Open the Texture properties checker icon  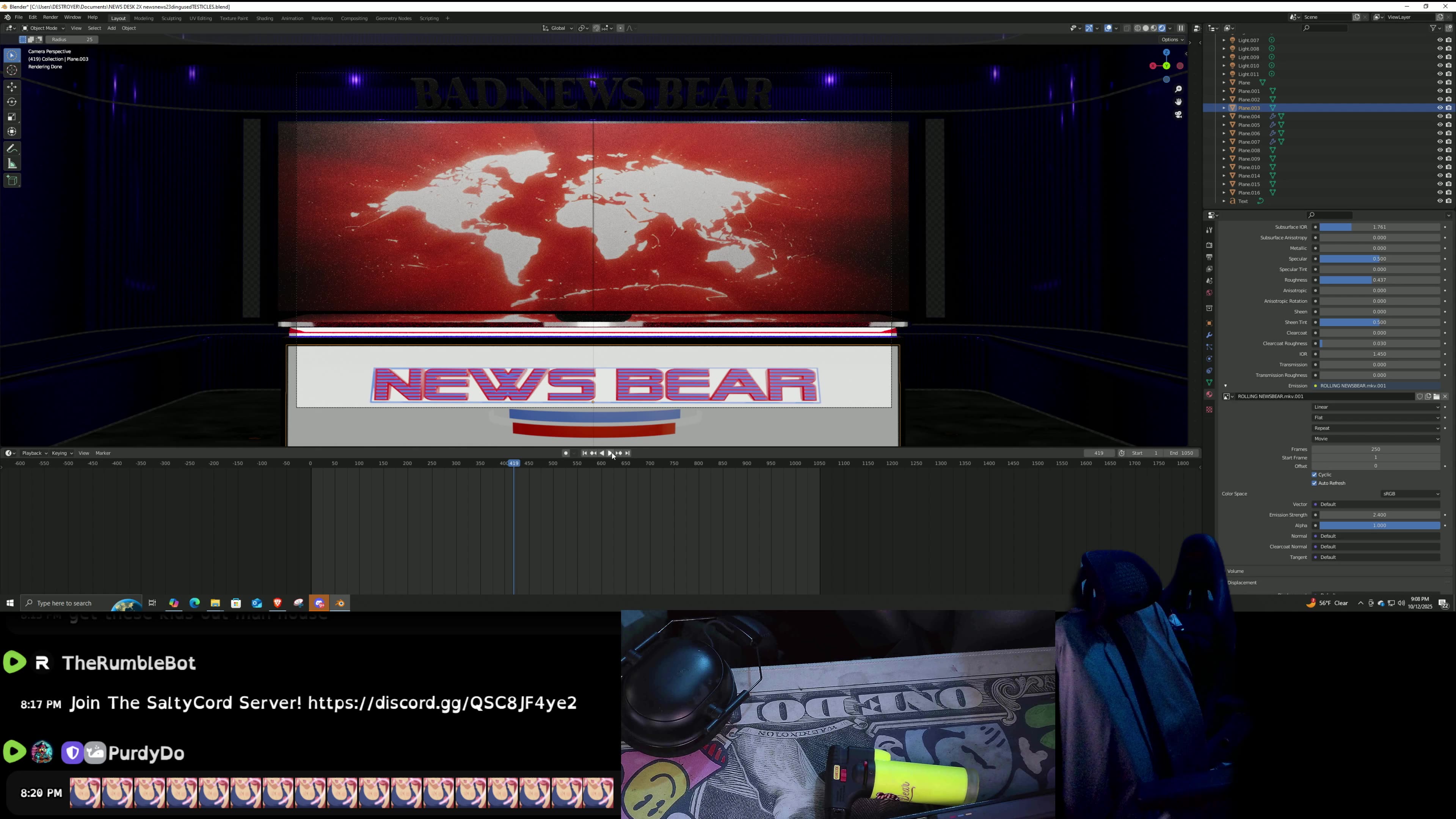pyautogui.click(x=1209, y=409)
